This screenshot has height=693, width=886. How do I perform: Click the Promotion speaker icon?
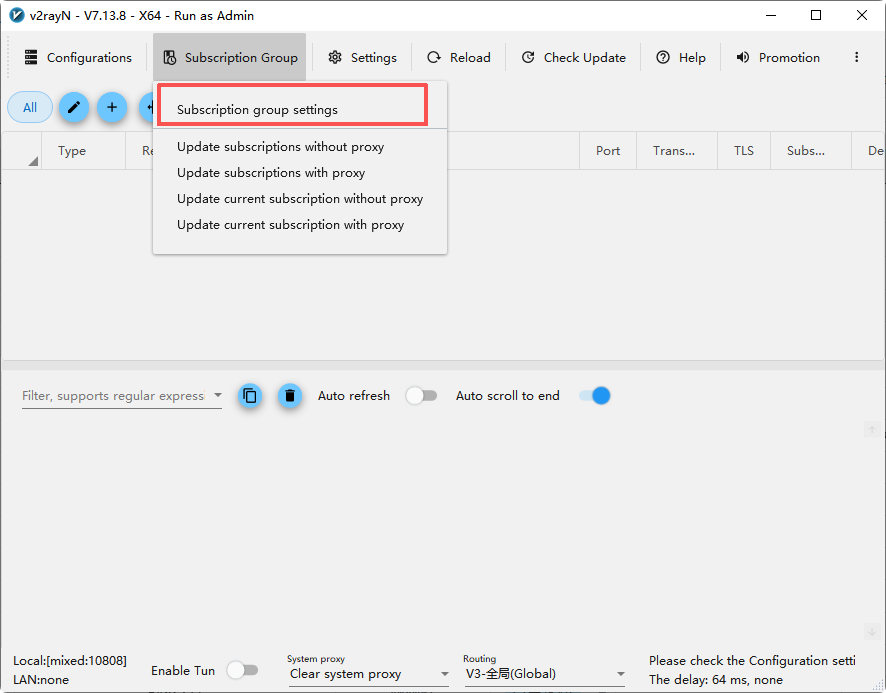pyautogui.click(x=743, y=57)
